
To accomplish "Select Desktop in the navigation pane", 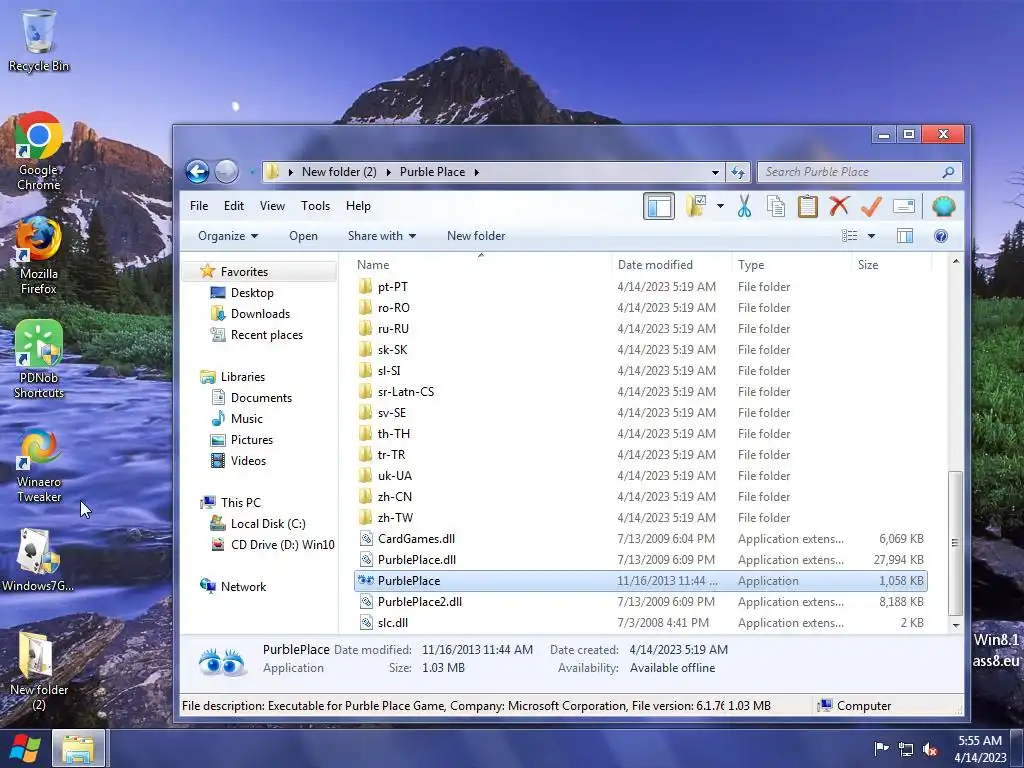I will click(252, 293).
